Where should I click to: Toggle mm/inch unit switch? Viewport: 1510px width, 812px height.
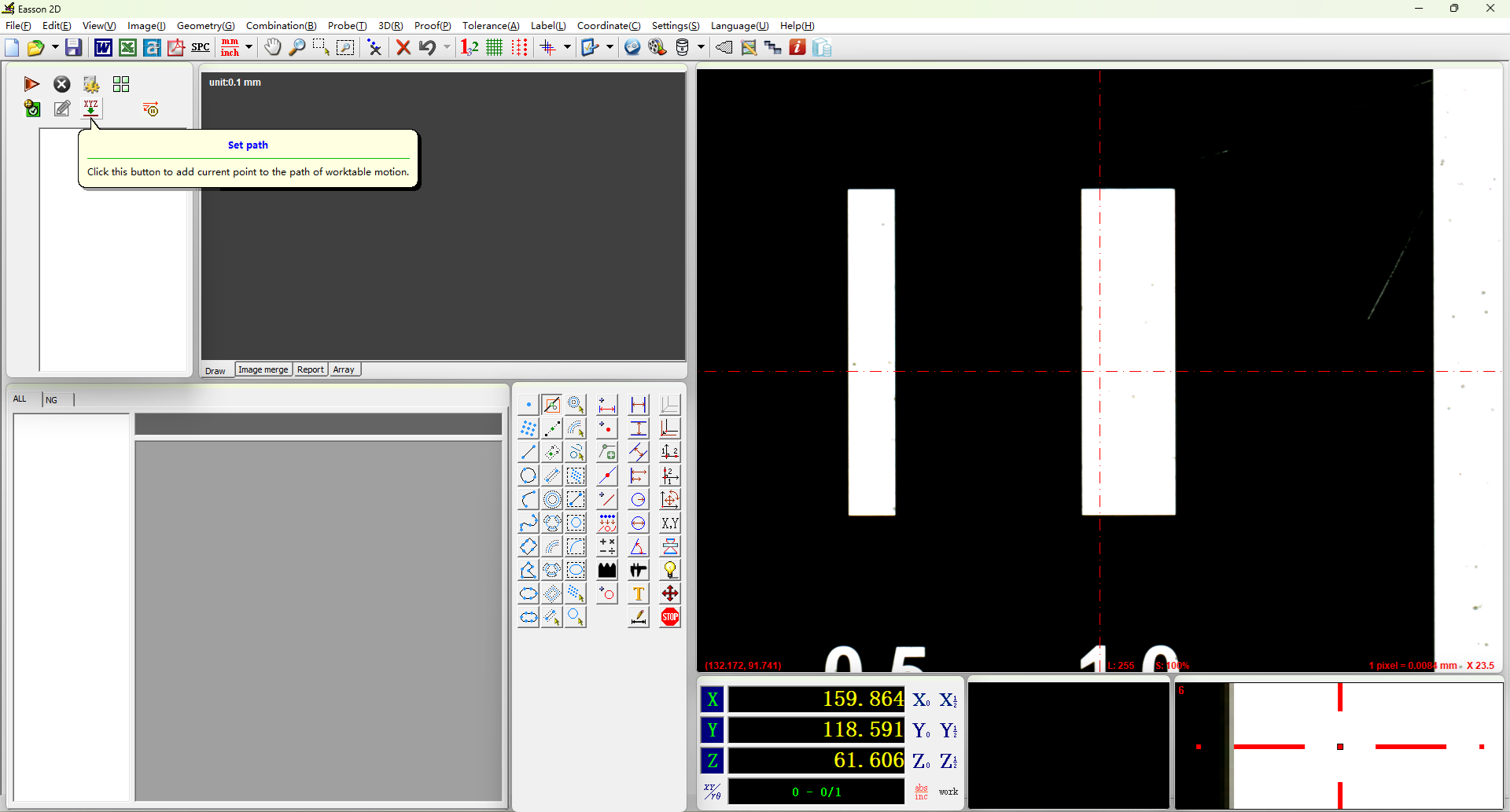tap(230, 48)
